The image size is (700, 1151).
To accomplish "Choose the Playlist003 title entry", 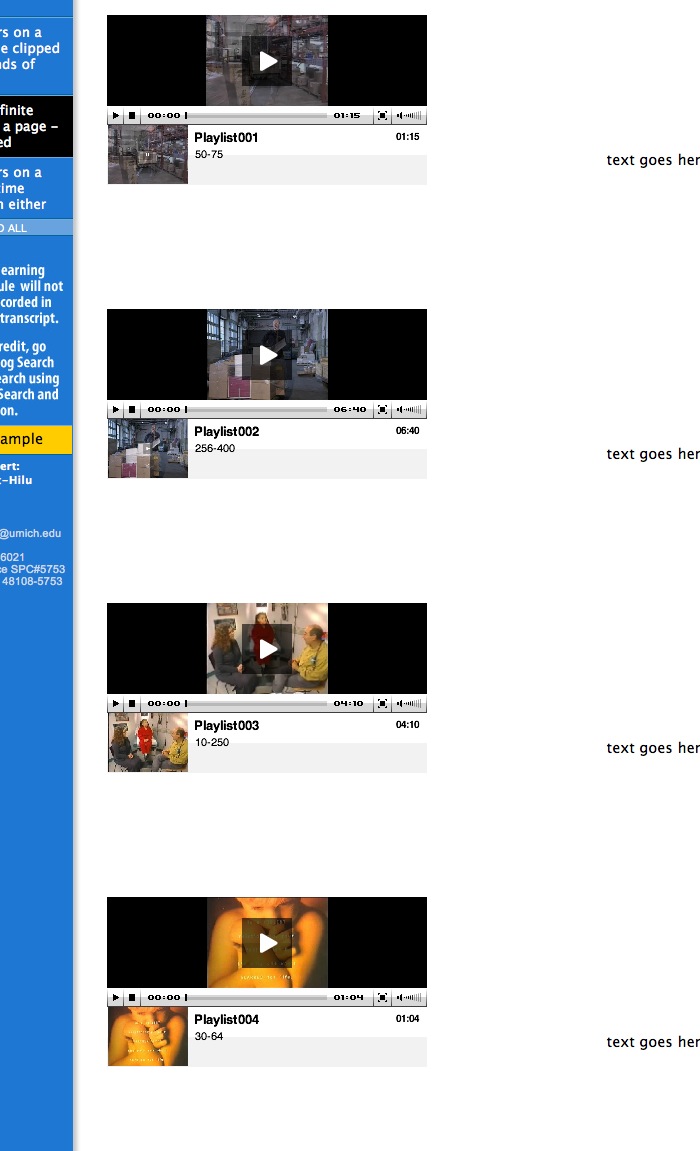I will point(227,725).
